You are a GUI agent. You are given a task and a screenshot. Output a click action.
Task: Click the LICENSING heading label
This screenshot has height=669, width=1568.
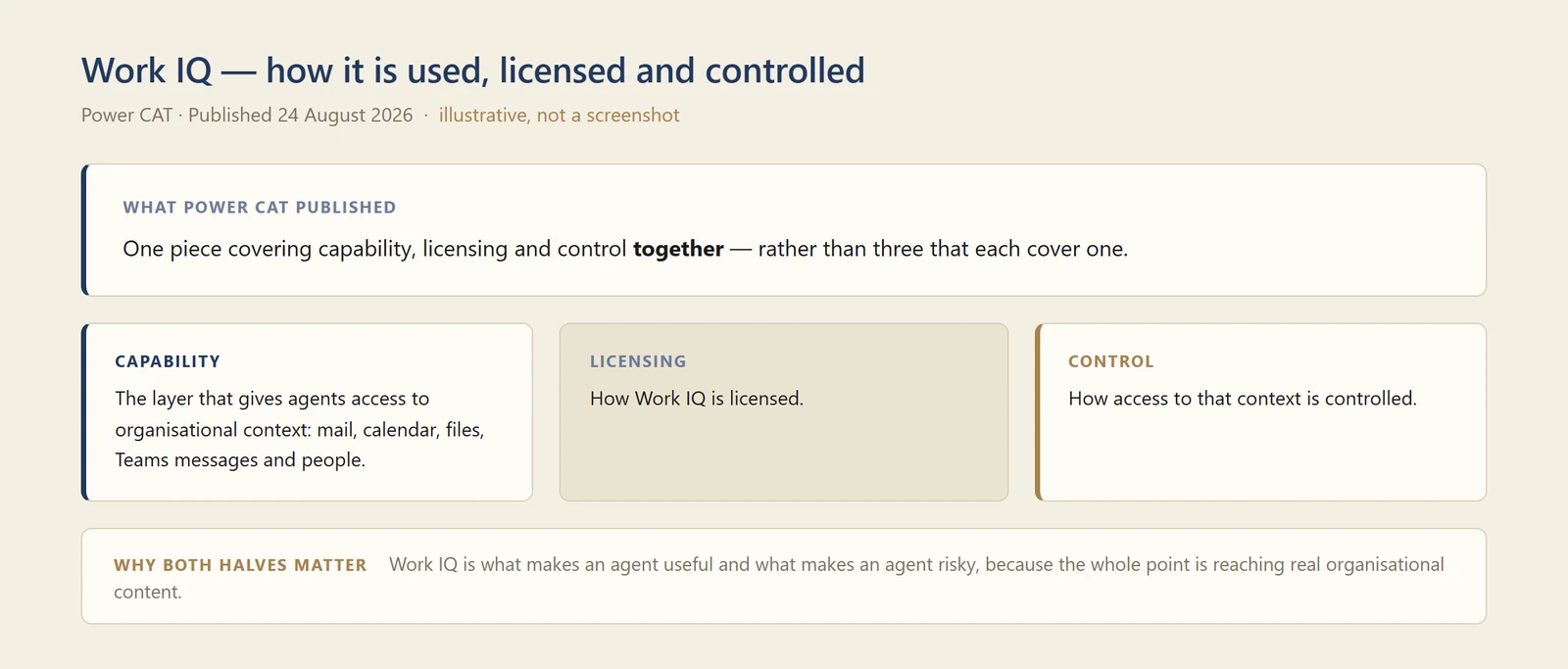point(638,361)
